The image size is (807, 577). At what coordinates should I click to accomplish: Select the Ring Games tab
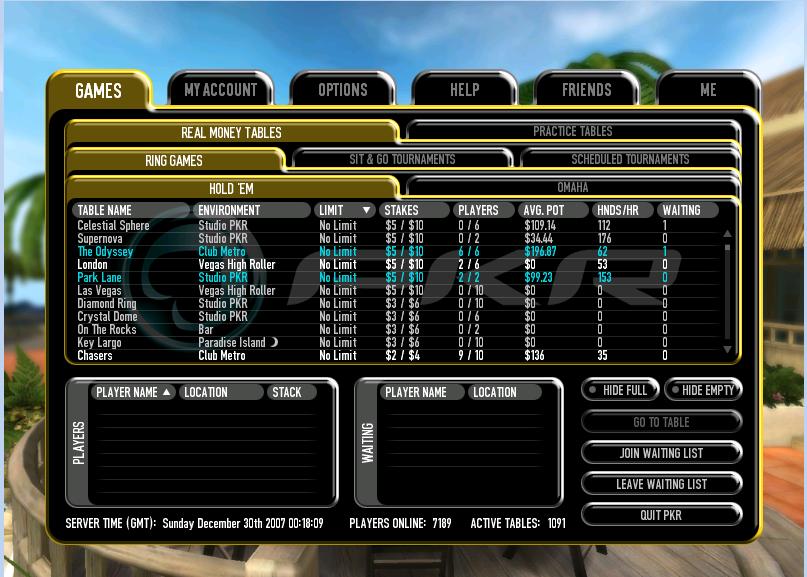coord(174,161)
